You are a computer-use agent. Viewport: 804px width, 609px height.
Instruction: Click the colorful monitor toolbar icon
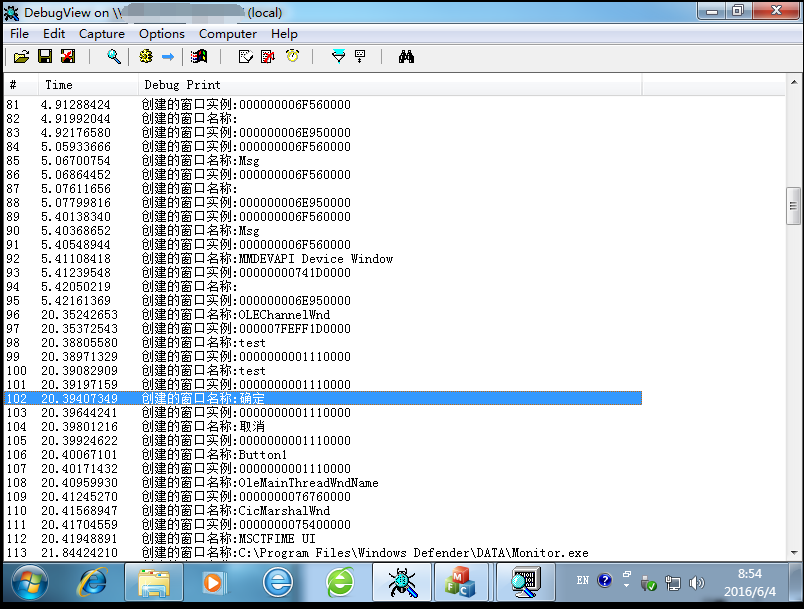pos(199,56)
